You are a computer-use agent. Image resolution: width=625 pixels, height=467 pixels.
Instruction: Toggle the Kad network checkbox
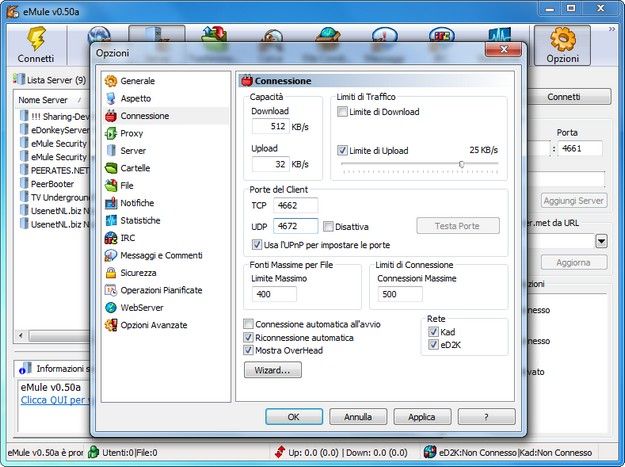[x=433, y=332]
